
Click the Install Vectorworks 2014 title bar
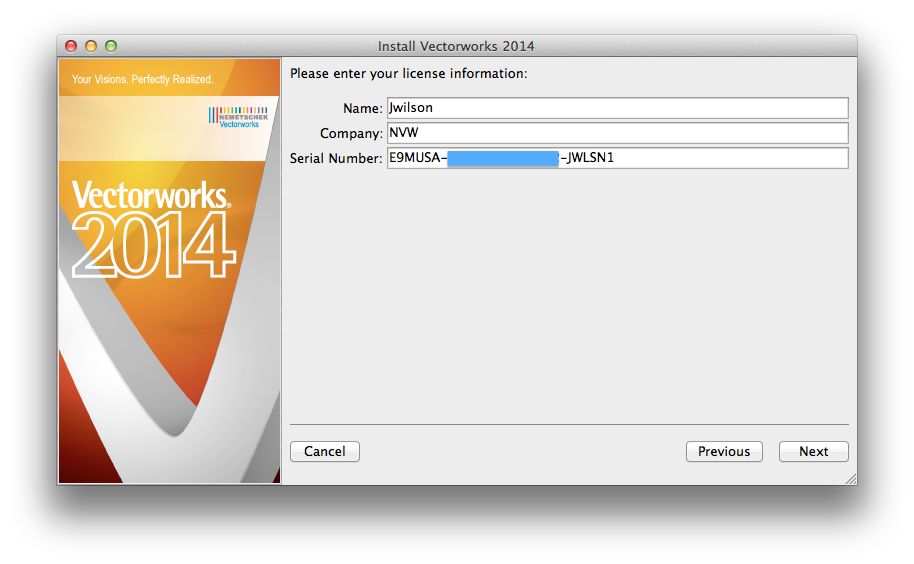[456, 46]
